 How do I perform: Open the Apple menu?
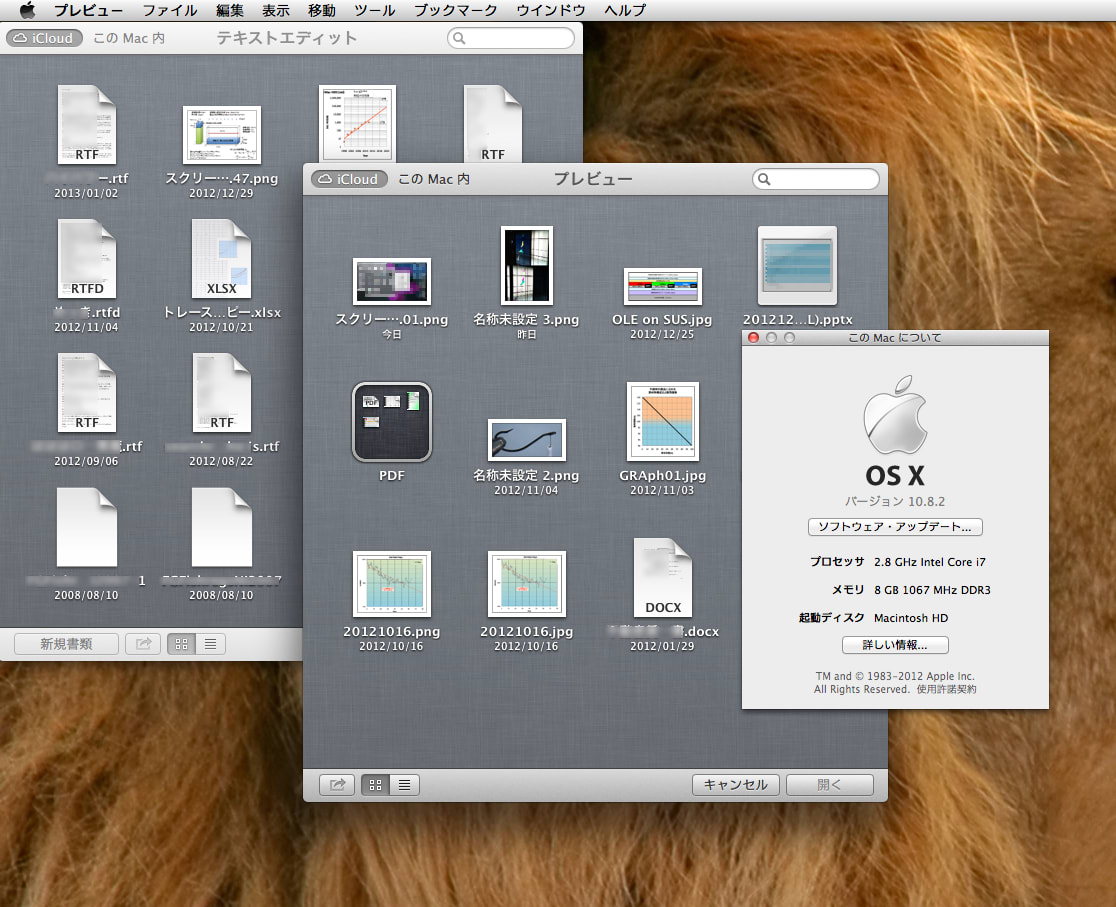[27, 10]
